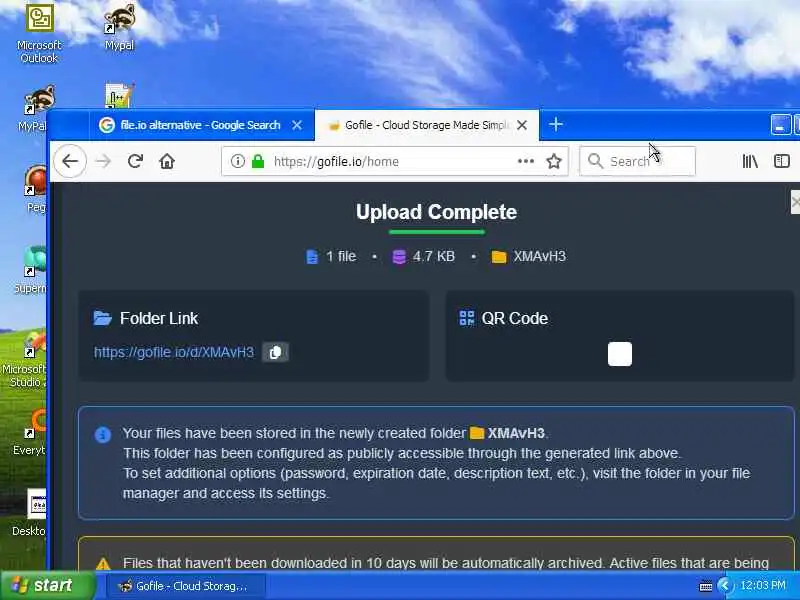The width and height of the screenshot is (800, 600).
Task: Select the Gofile Cloud Storage tab
Action: point(427,125)
